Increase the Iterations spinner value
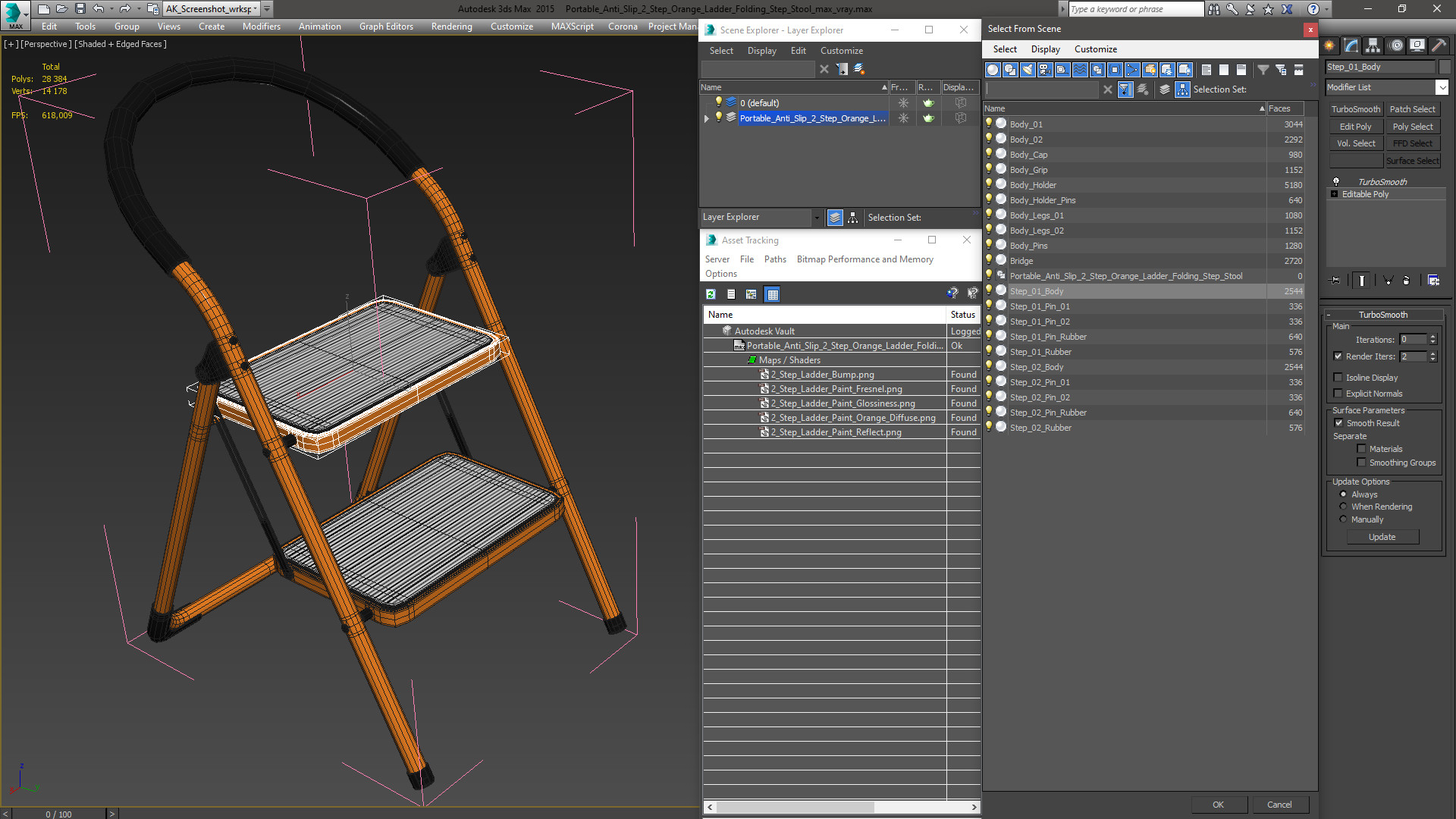Screen dimensions: 1456x819 click(x=1432, y=337)
